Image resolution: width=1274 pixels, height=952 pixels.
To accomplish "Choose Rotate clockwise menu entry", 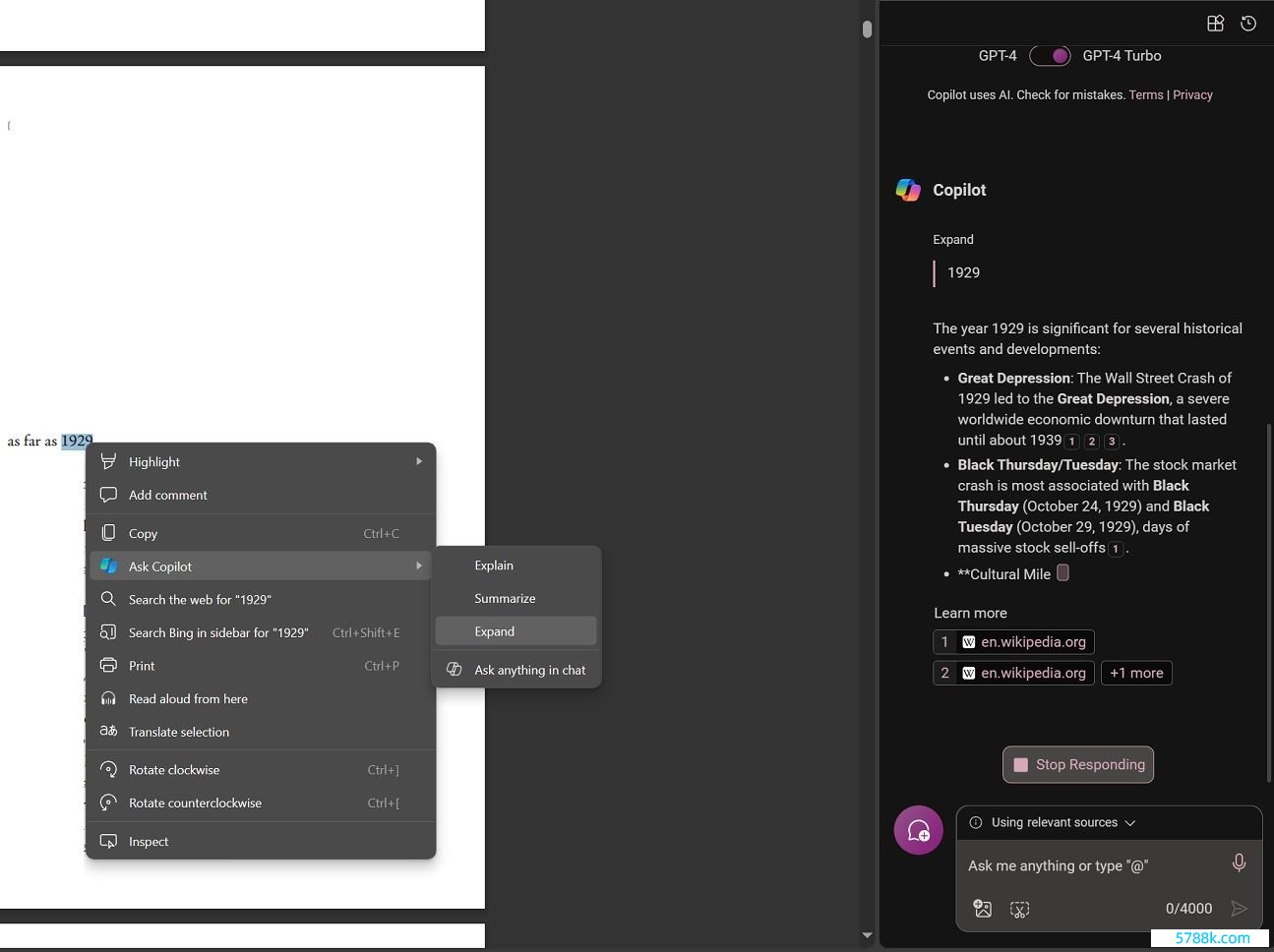I will [261, 770].
